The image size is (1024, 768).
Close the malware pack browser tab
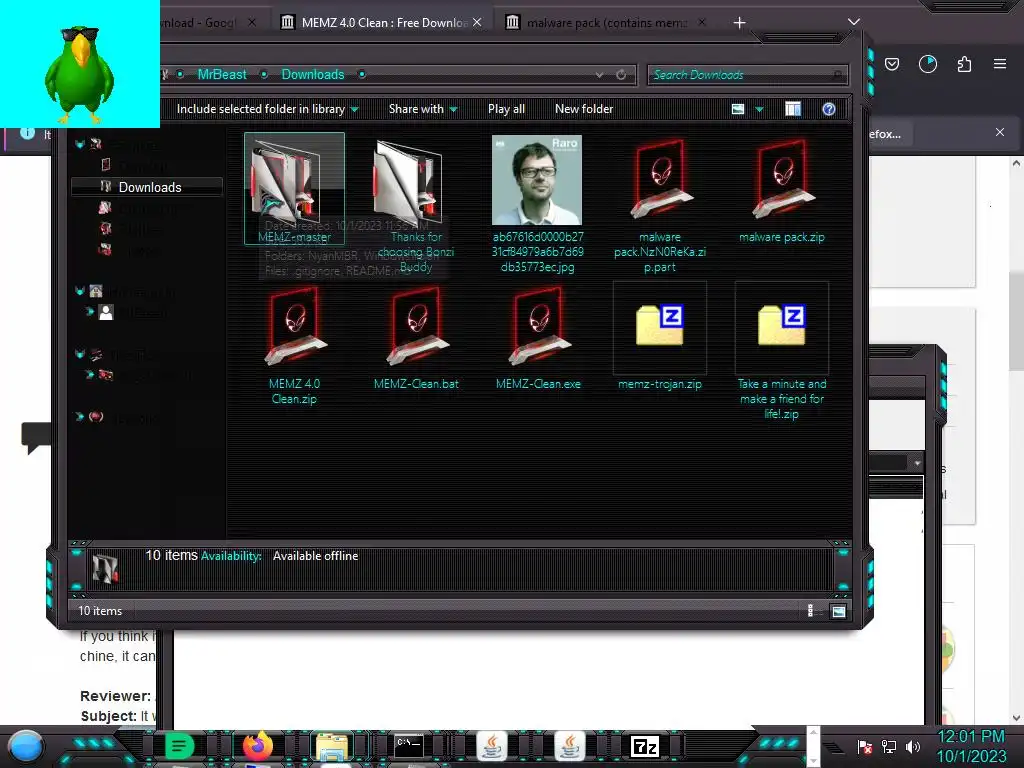click(x=702, y=22)
